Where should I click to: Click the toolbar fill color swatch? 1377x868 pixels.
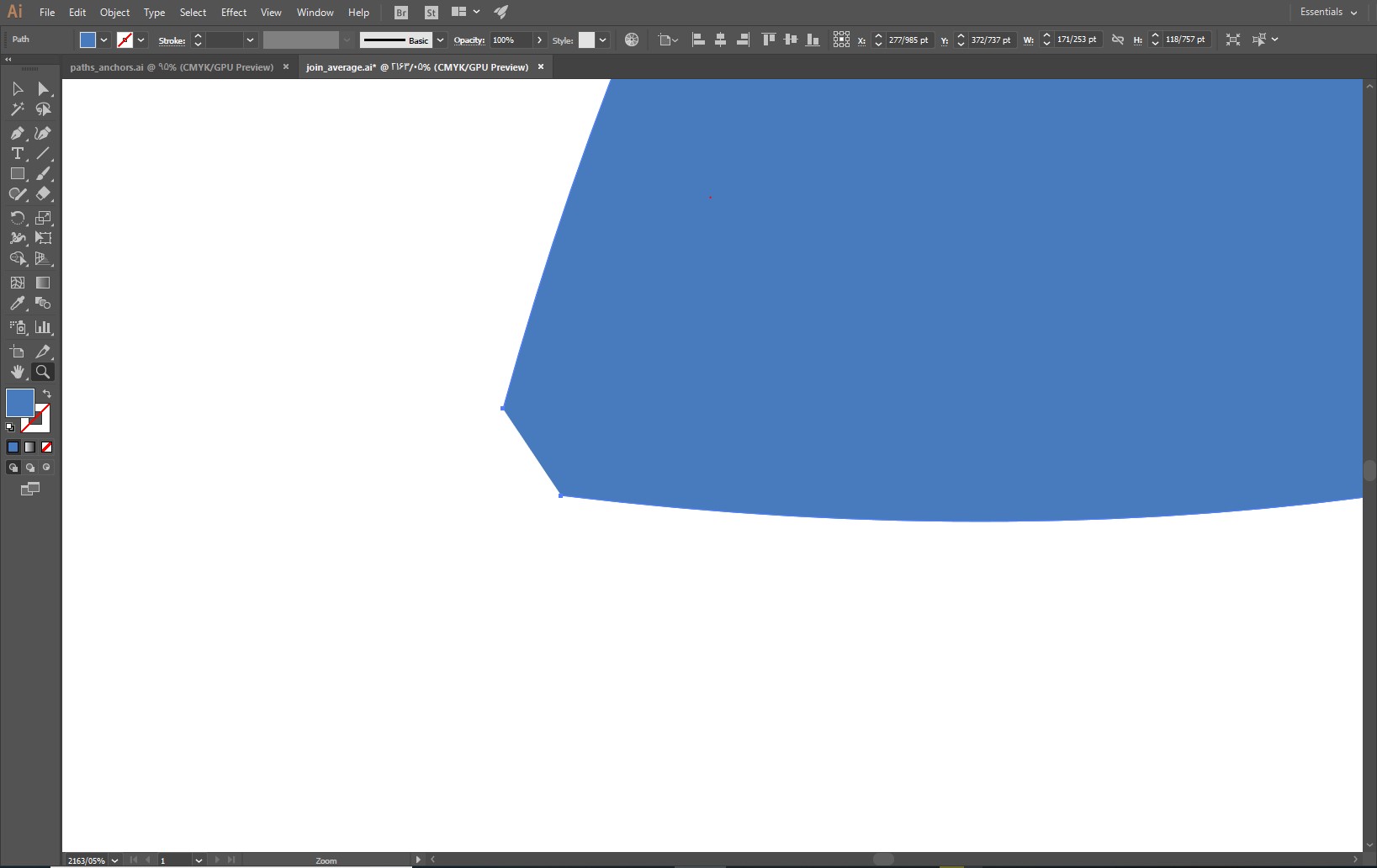tap(20, 403)
